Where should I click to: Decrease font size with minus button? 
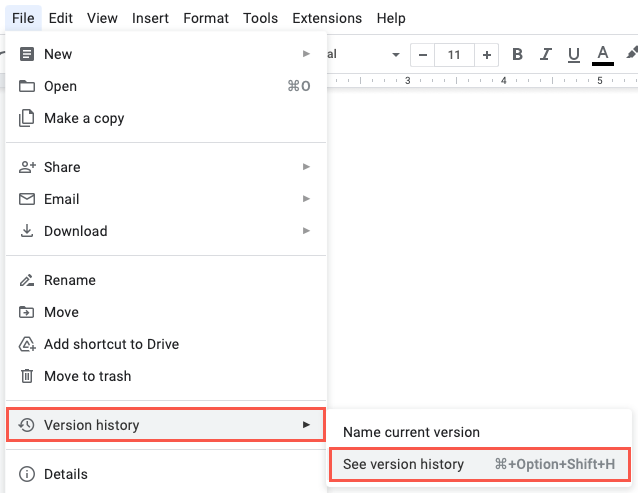click(x=423, y=55)
